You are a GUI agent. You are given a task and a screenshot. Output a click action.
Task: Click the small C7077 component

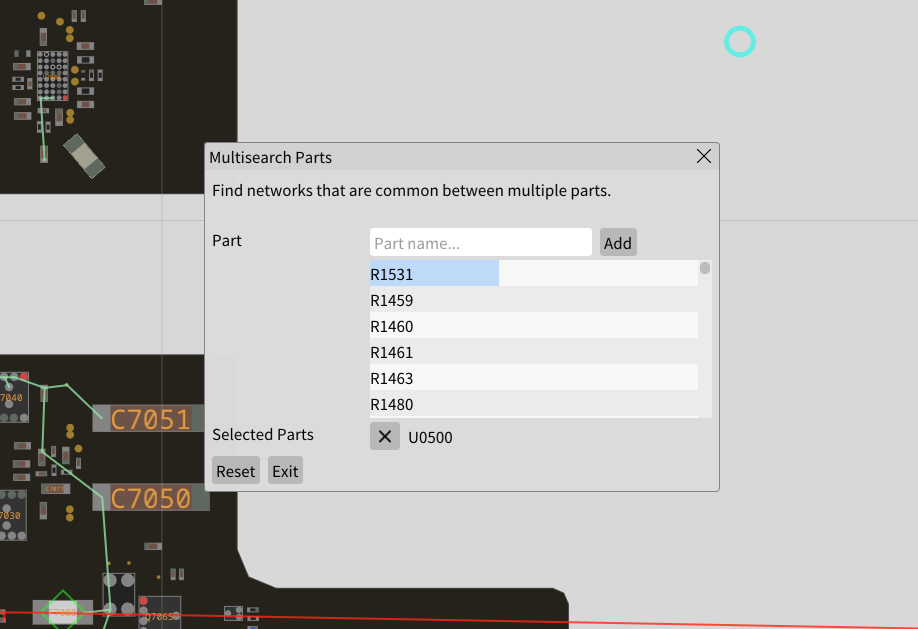point(54,489)
